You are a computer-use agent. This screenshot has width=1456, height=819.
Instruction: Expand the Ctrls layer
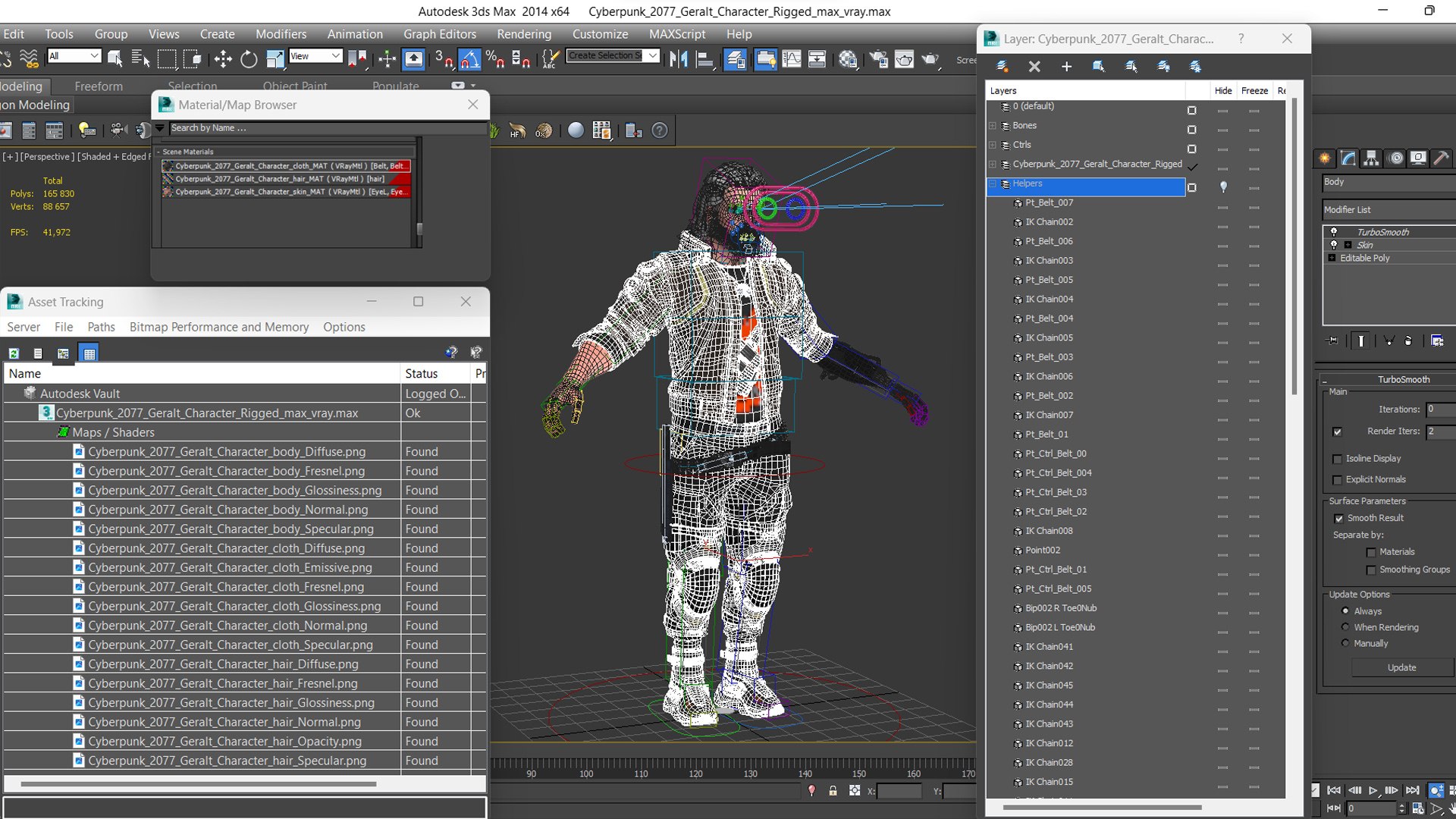992,145
